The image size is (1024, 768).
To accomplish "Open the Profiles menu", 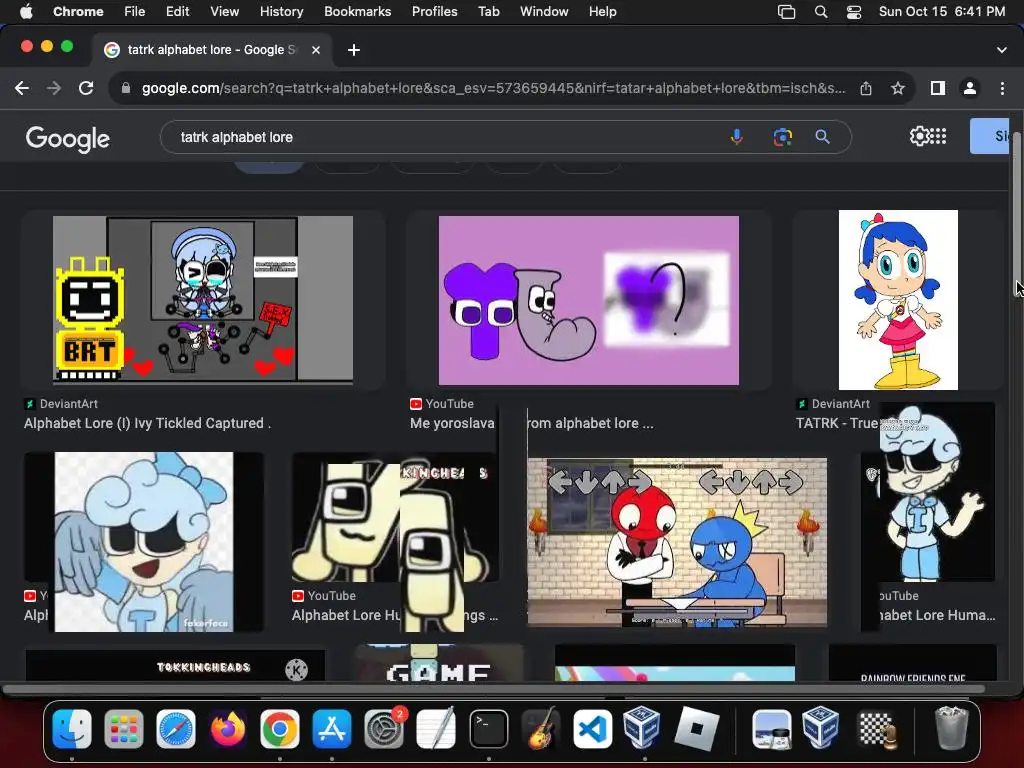I will tap(434, 11).
